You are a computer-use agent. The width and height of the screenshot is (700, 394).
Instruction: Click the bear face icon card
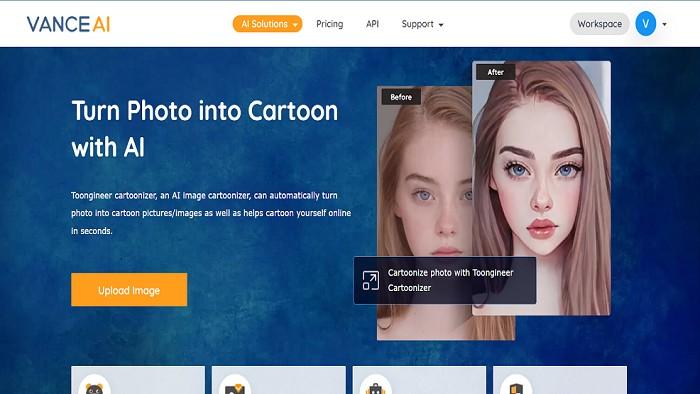[138, 380]
